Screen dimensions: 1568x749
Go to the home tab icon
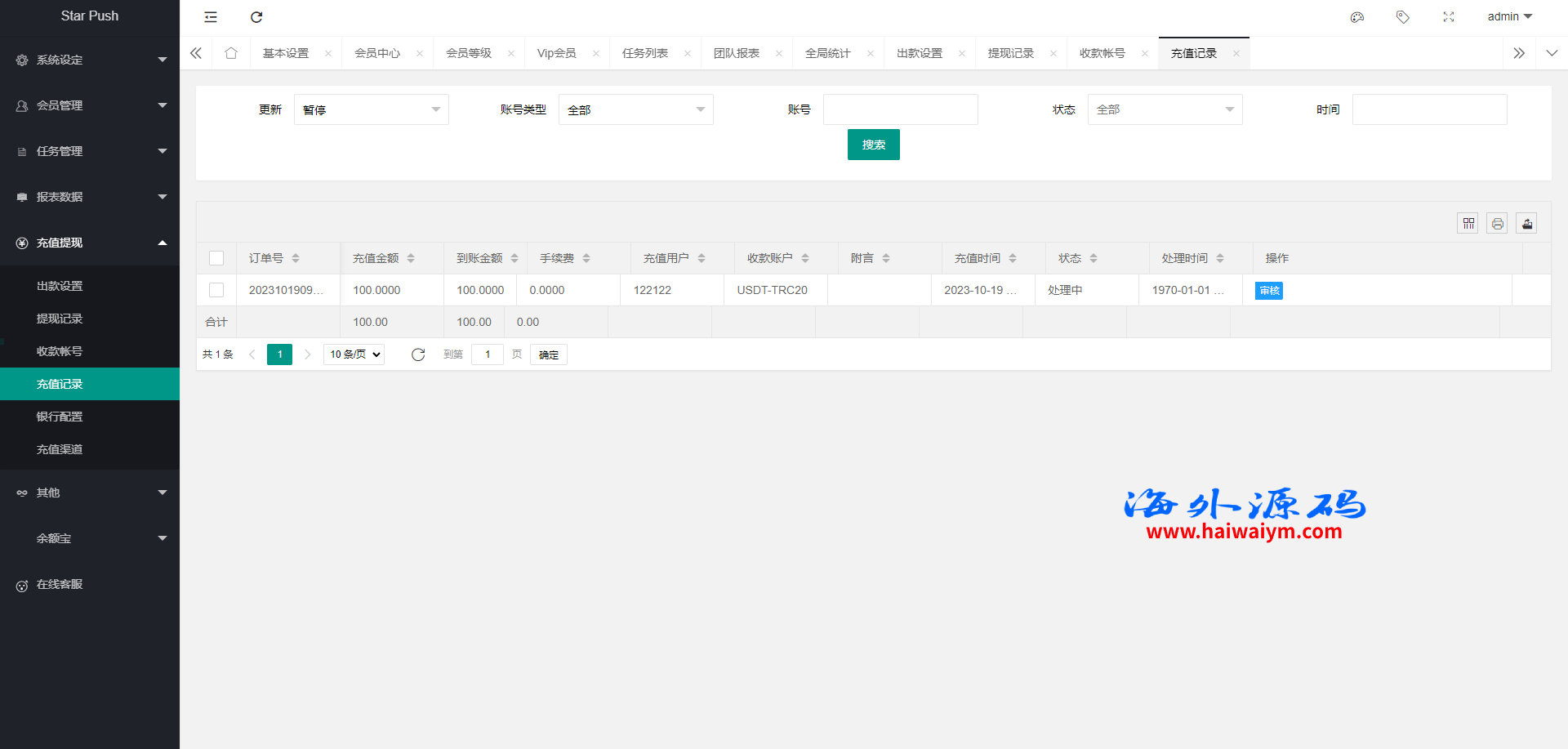point(231,53)
